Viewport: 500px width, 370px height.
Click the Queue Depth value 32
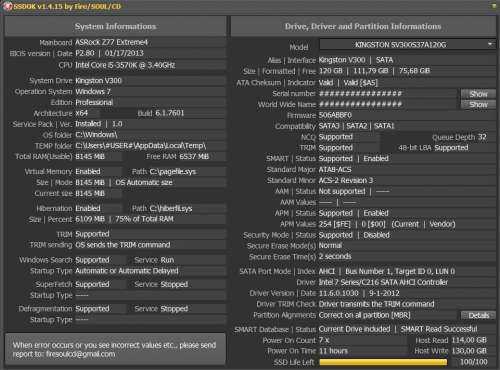[x=482, y=137]
